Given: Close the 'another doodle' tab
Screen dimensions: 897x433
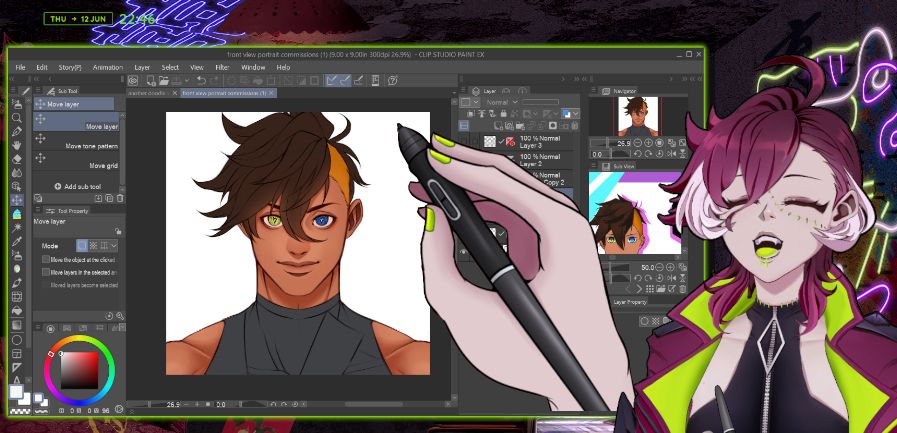Looking at the screenshot, I should (173, 93).
